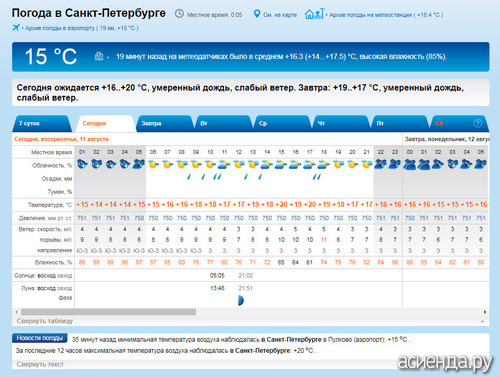Click the Давление, мм рт. ст. row label
Viewport: 500px width, 377px height.
[45, 218]
